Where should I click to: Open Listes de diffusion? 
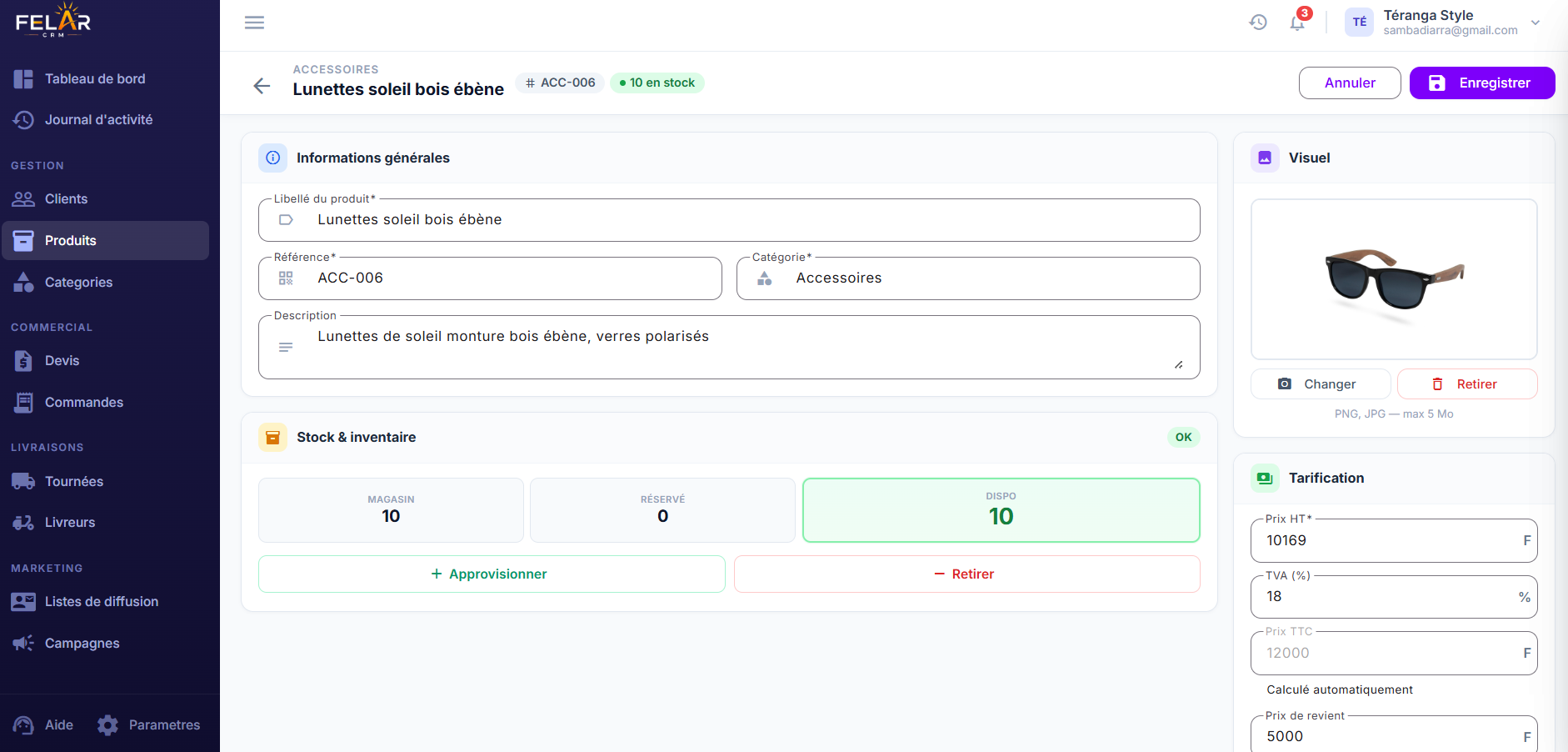click(106, 602)
